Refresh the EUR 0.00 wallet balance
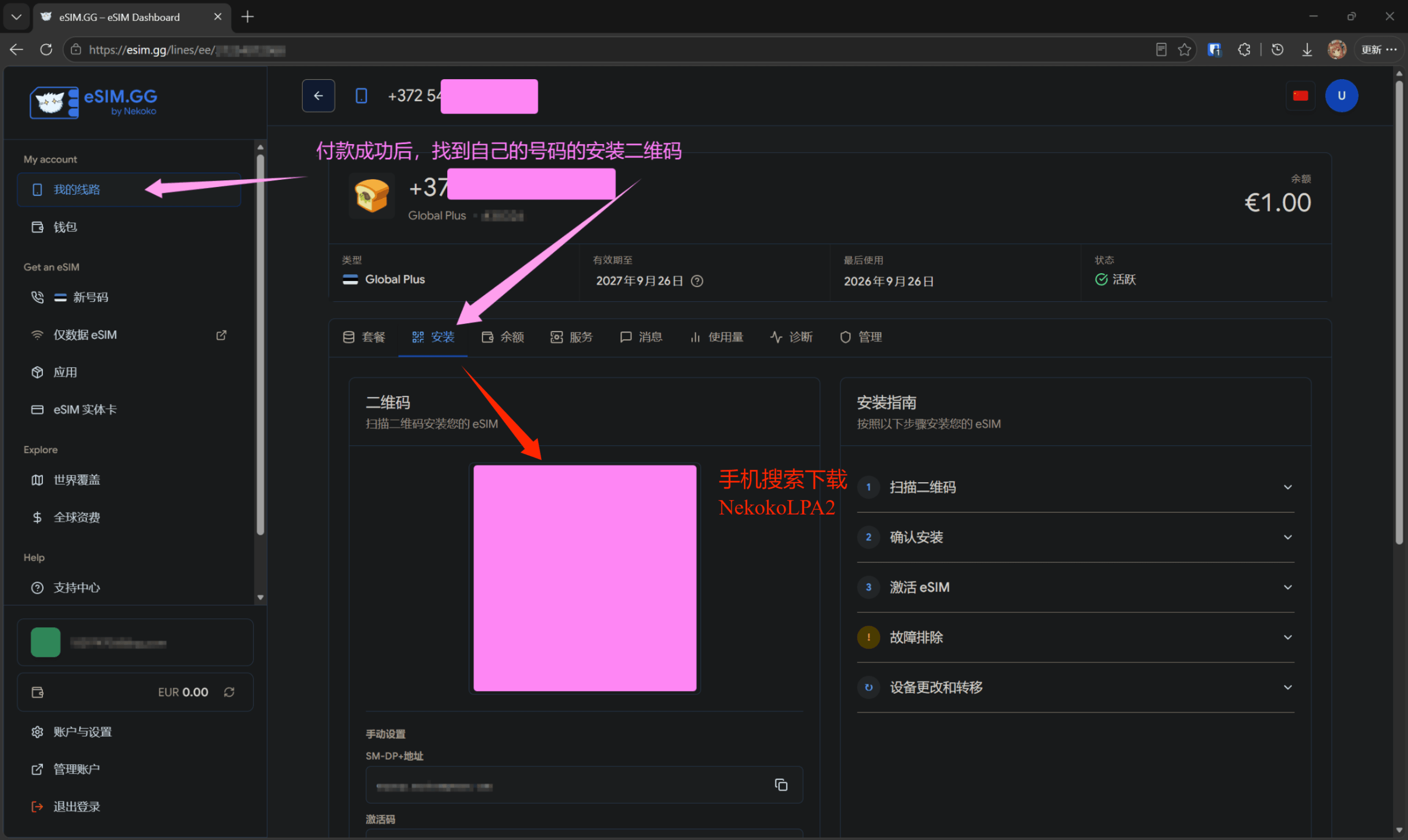1408x840 pixels. 229,692
